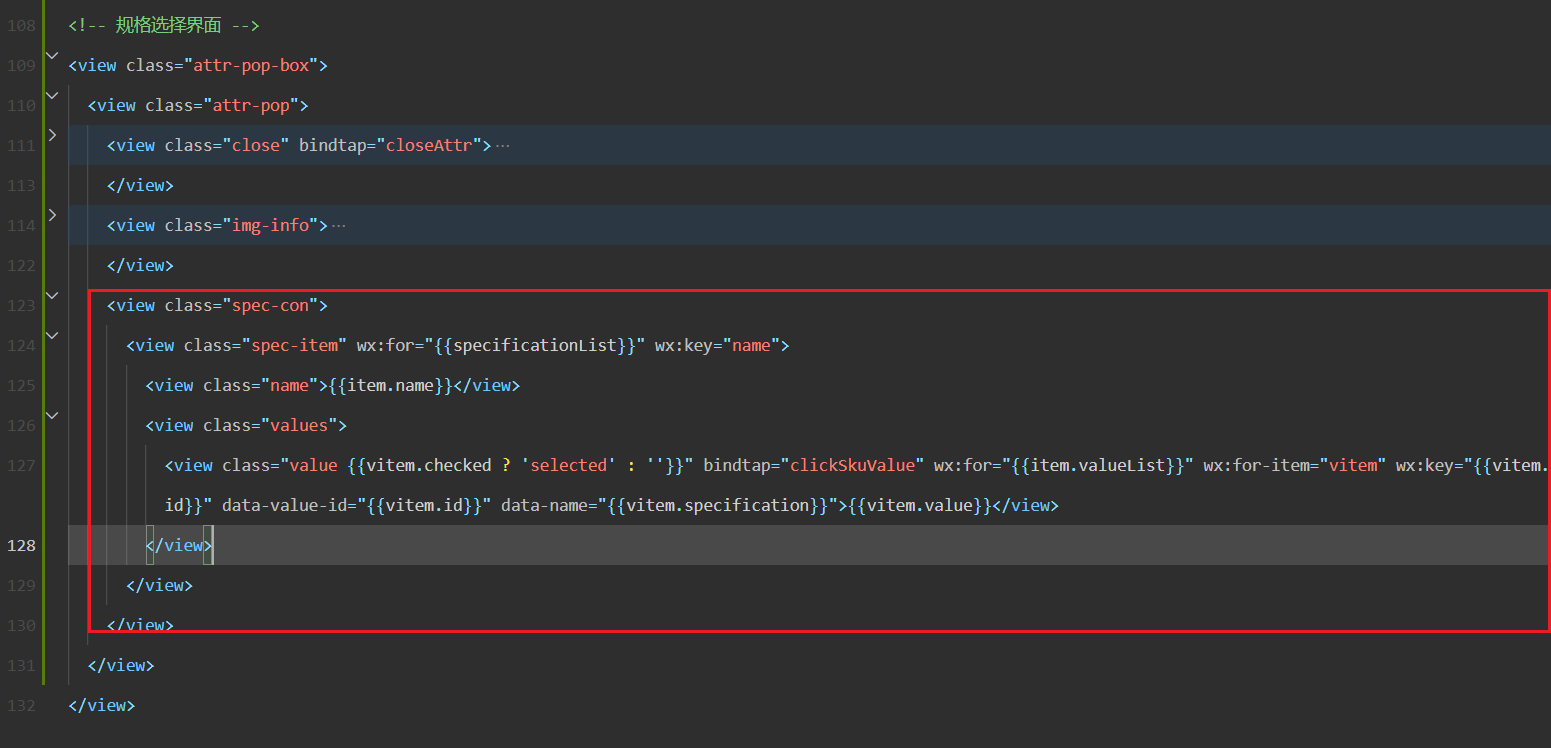Expand the folded close view at line 111
The image size is (1551, 748).
click(52, 134)
